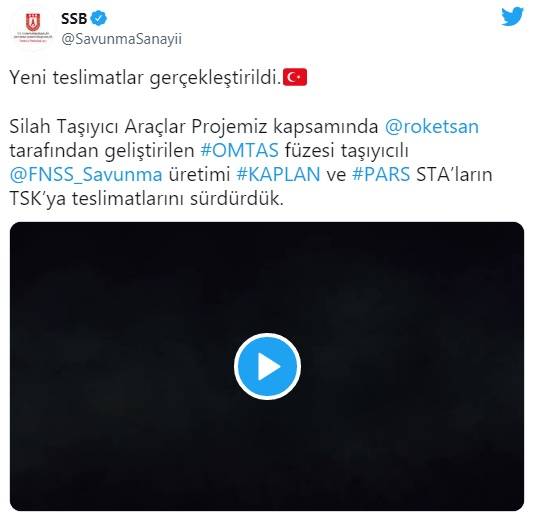The height and width of the screenshot is (519, 534).
Task: Play the embedded tweet video
Action: tap(267, 366)
